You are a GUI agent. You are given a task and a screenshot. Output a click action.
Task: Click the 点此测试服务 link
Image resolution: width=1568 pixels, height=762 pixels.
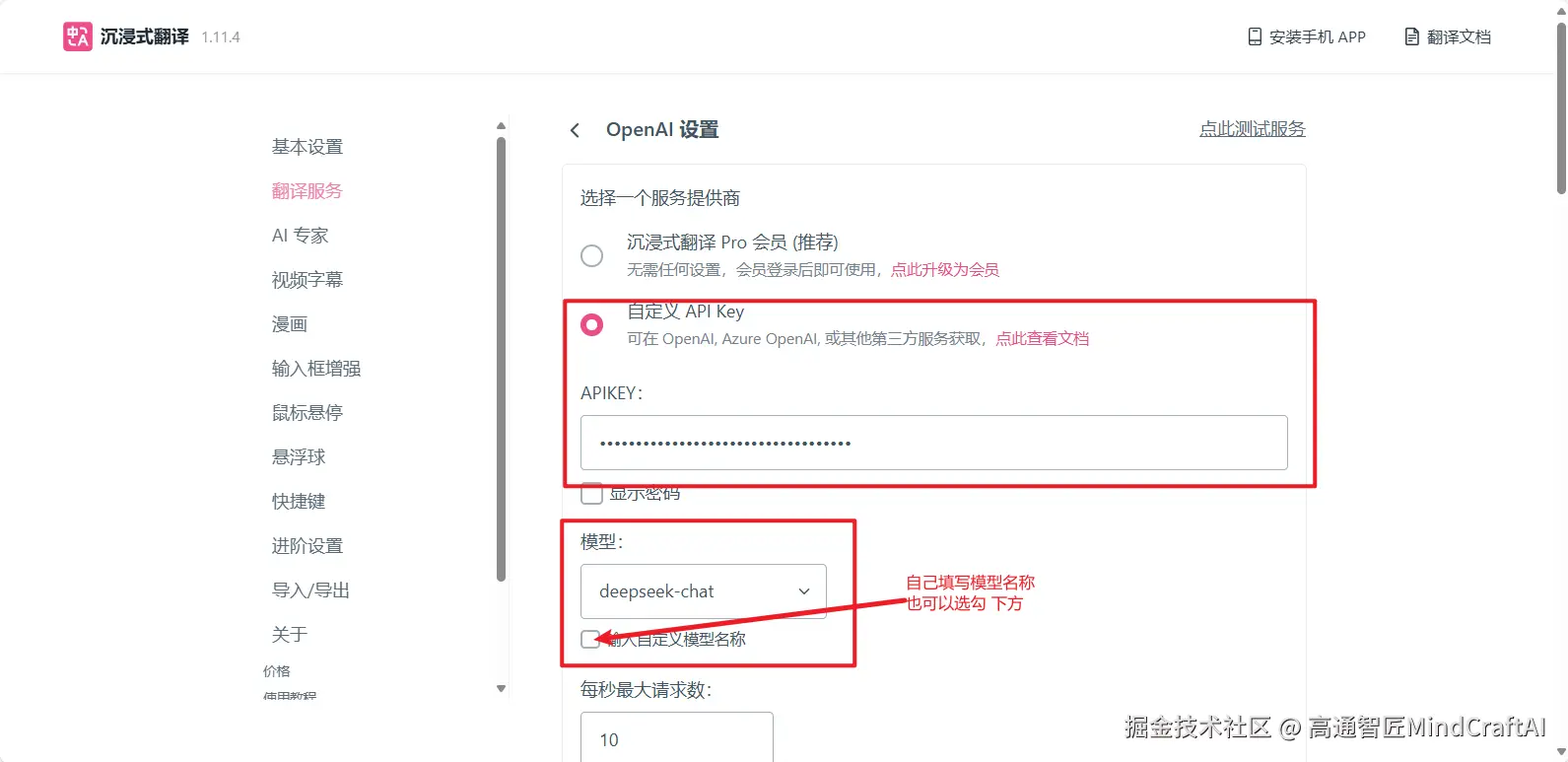(x=1253, y=129)
